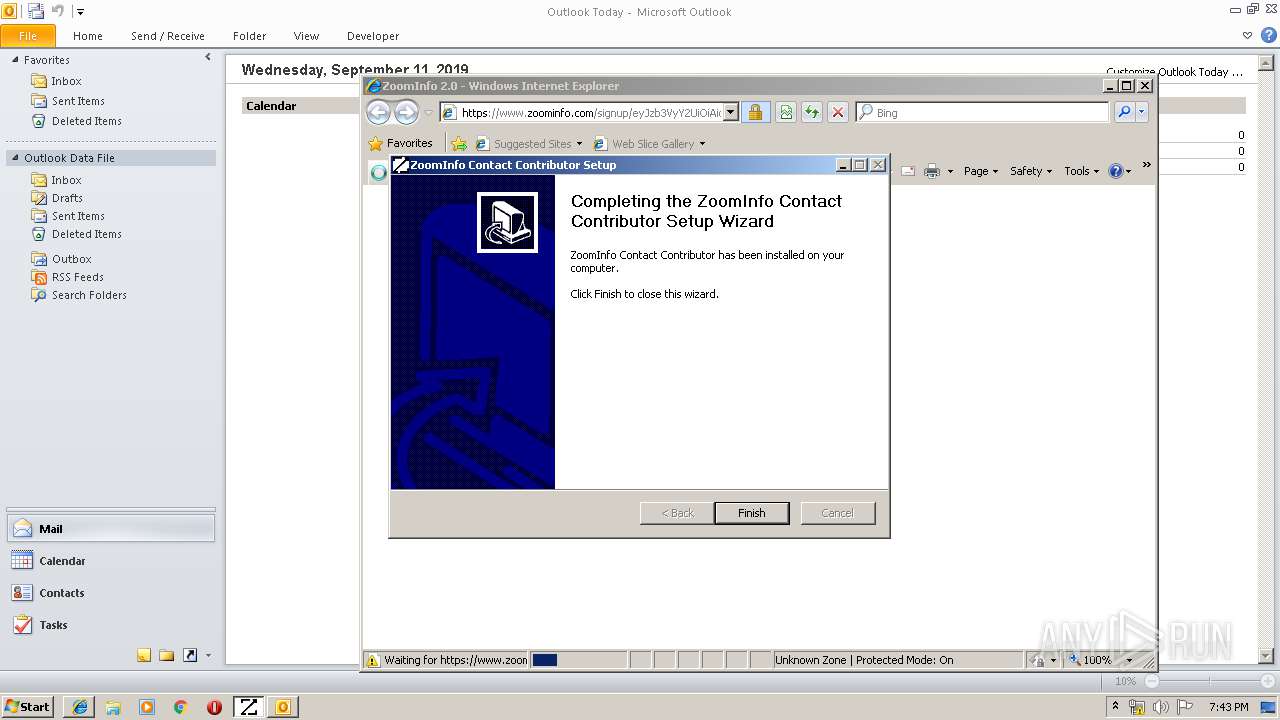Viewport: 1280px width, 720px height.
Task: Click the IE search magnifier button
Action: point(1124,112)
